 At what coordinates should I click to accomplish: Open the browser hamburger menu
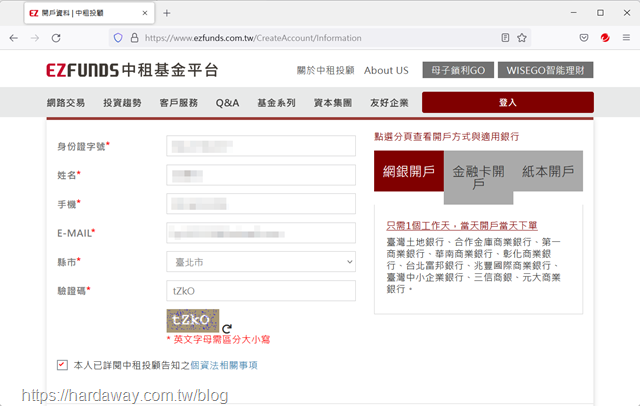[626, 38]
